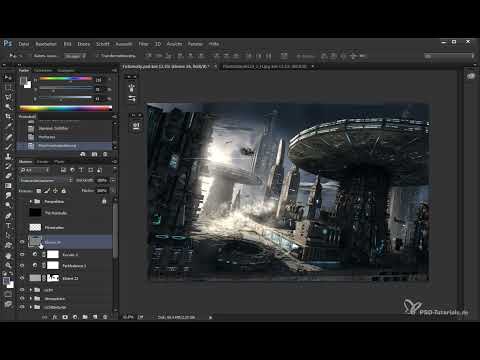
Task: Select the Move tool
Action: click(8, 78)
